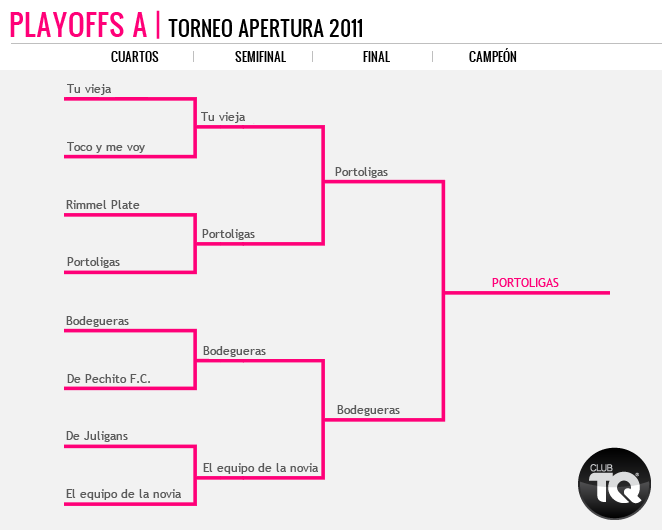
Task: Select the CUARTOS column header
Action: point(135,57)
